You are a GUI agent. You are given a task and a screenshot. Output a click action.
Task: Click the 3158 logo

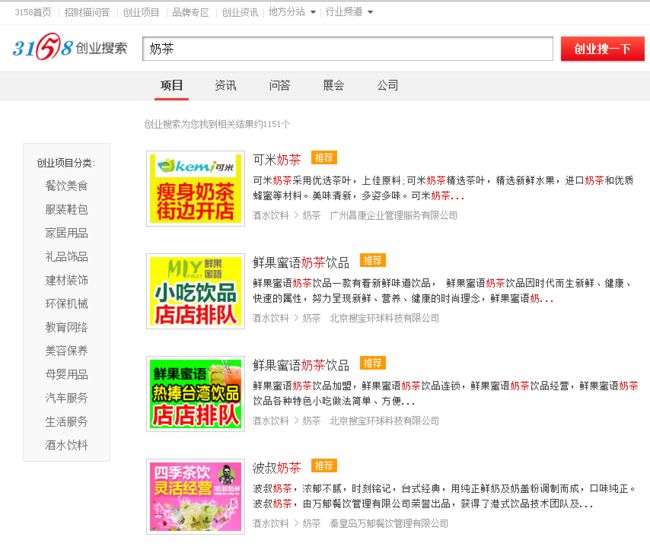[70, 47]
